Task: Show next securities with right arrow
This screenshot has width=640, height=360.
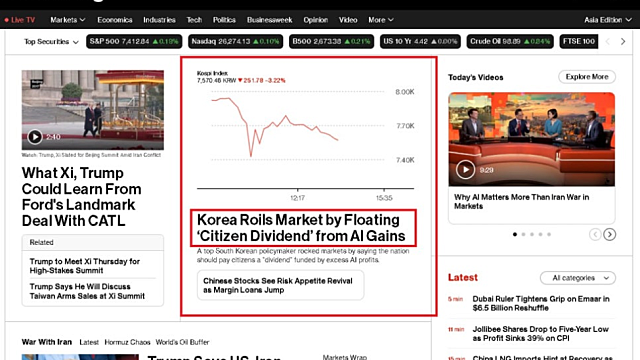Action: (623, 41)
